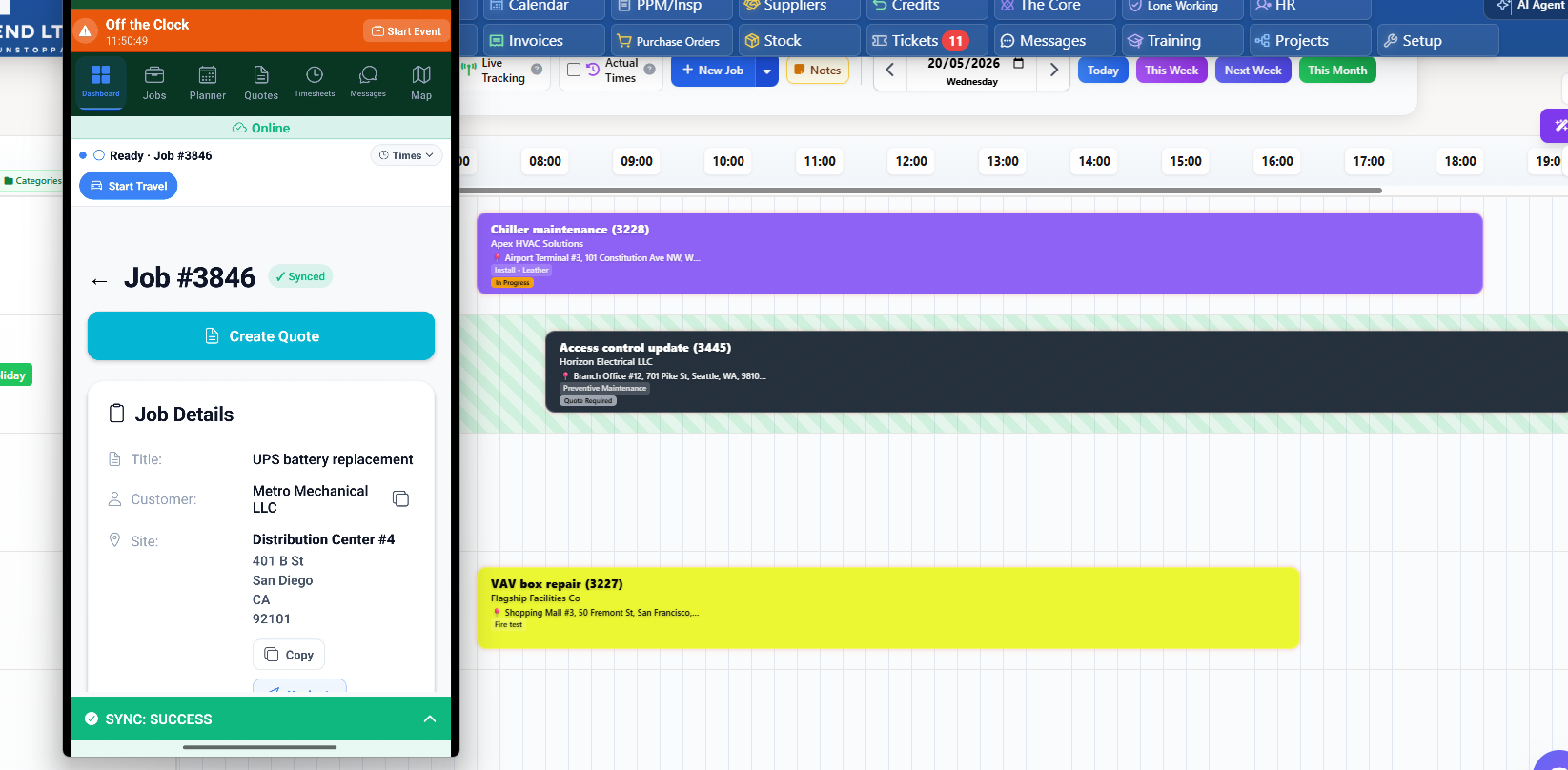This screenshot has width=1568, height=770.
Task: Open the Dashboard tab in mobile panel
Action: point(100,82)
